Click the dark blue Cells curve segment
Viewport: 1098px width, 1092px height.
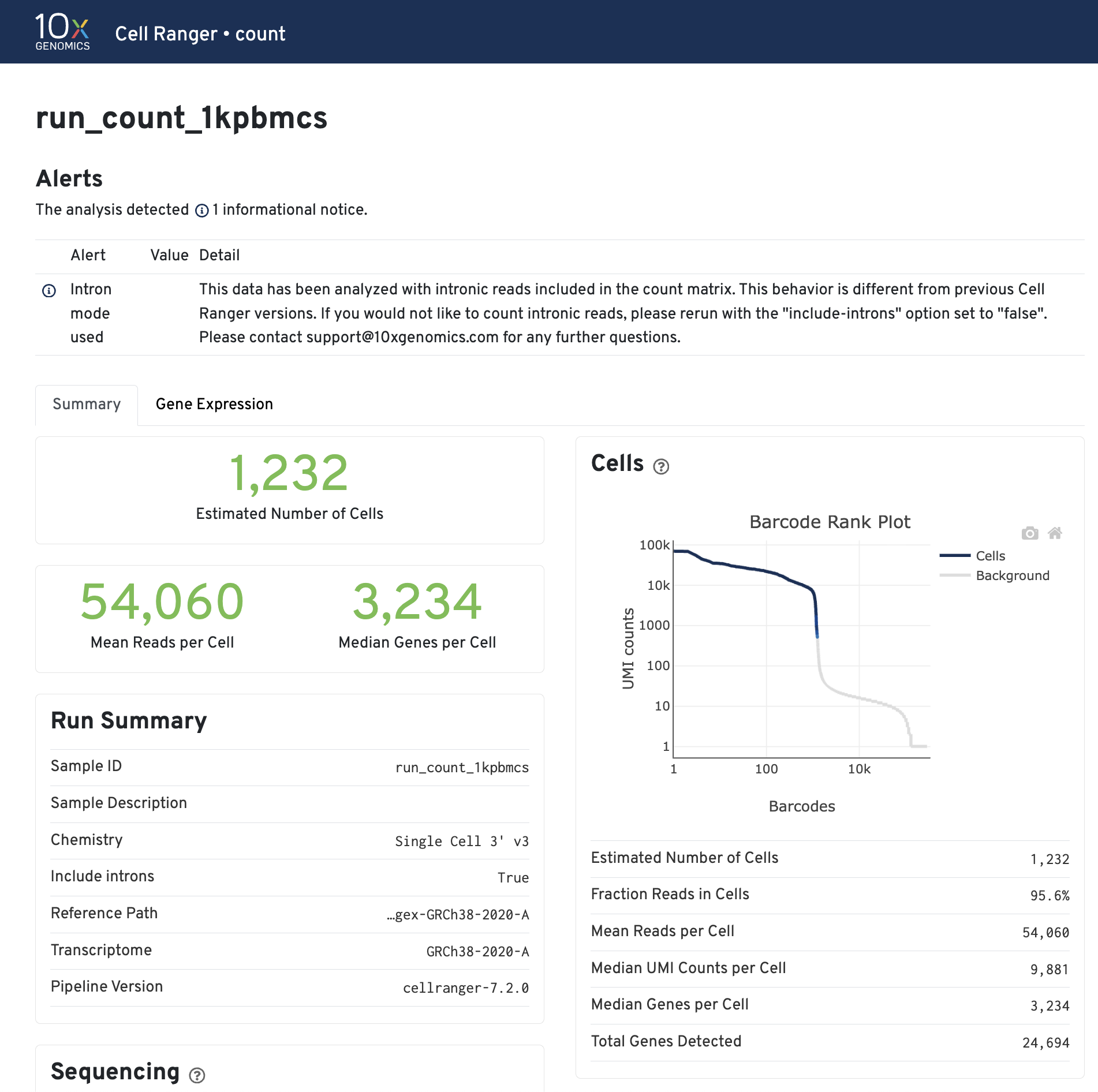pos(750,569)
